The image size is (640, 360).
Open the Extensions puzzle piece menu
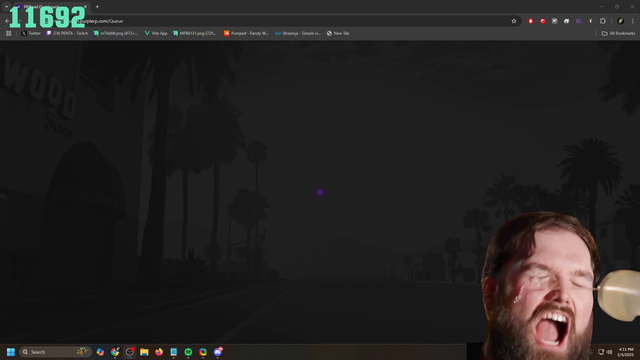coord(603,21)
